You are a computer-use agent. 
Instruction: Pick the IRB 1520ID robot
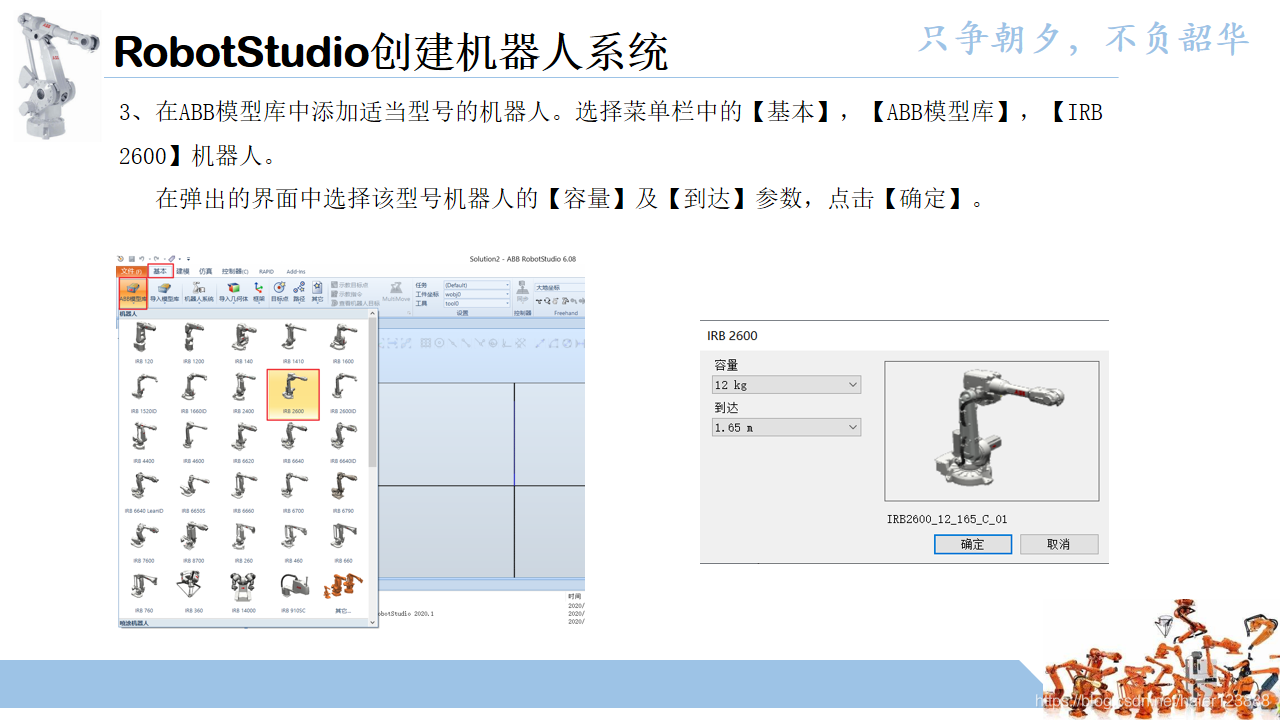coord(143,394)
